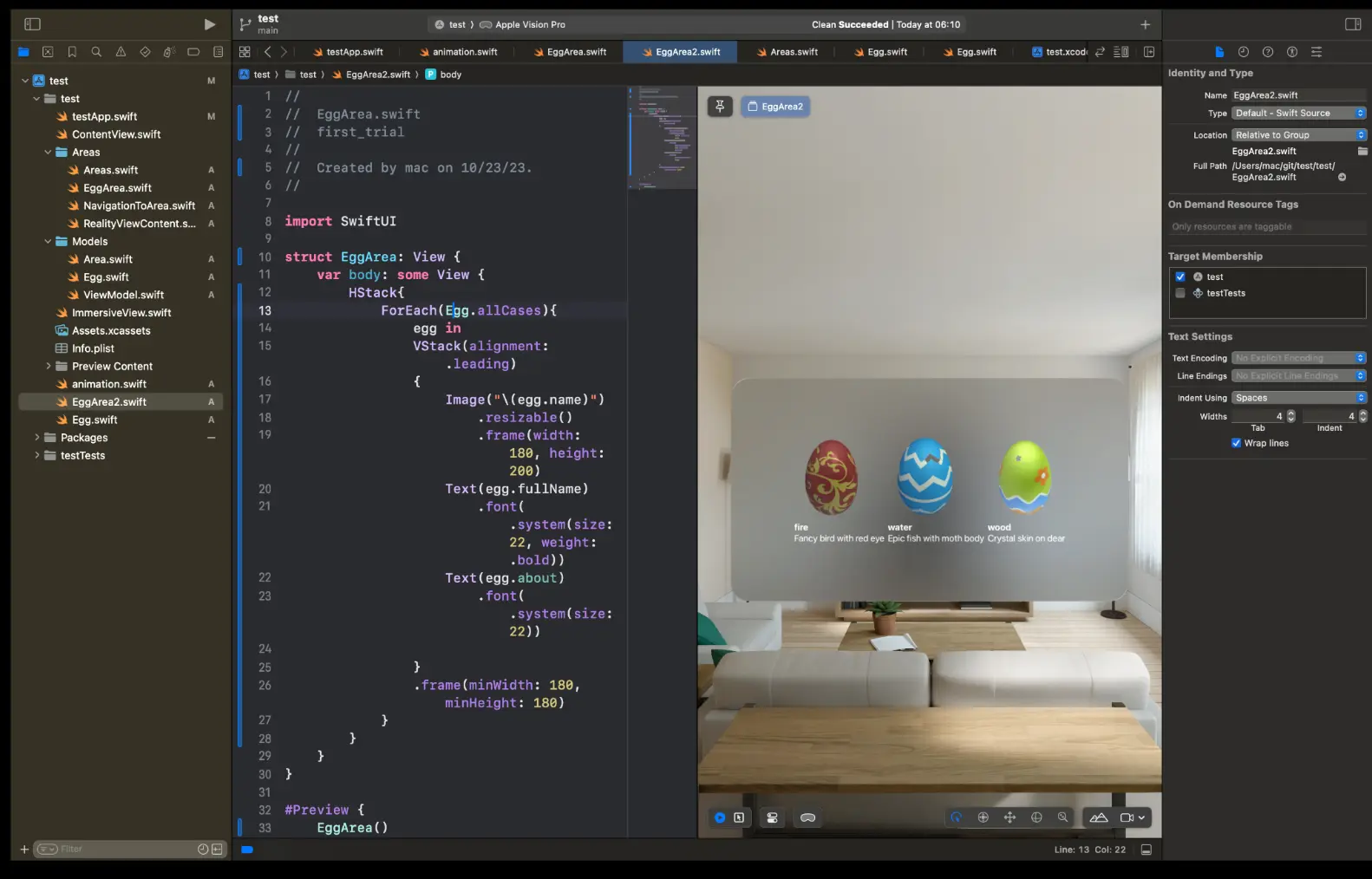Show the History inspector clock icon
1372x879 pixels.
tap(1244, 52)
